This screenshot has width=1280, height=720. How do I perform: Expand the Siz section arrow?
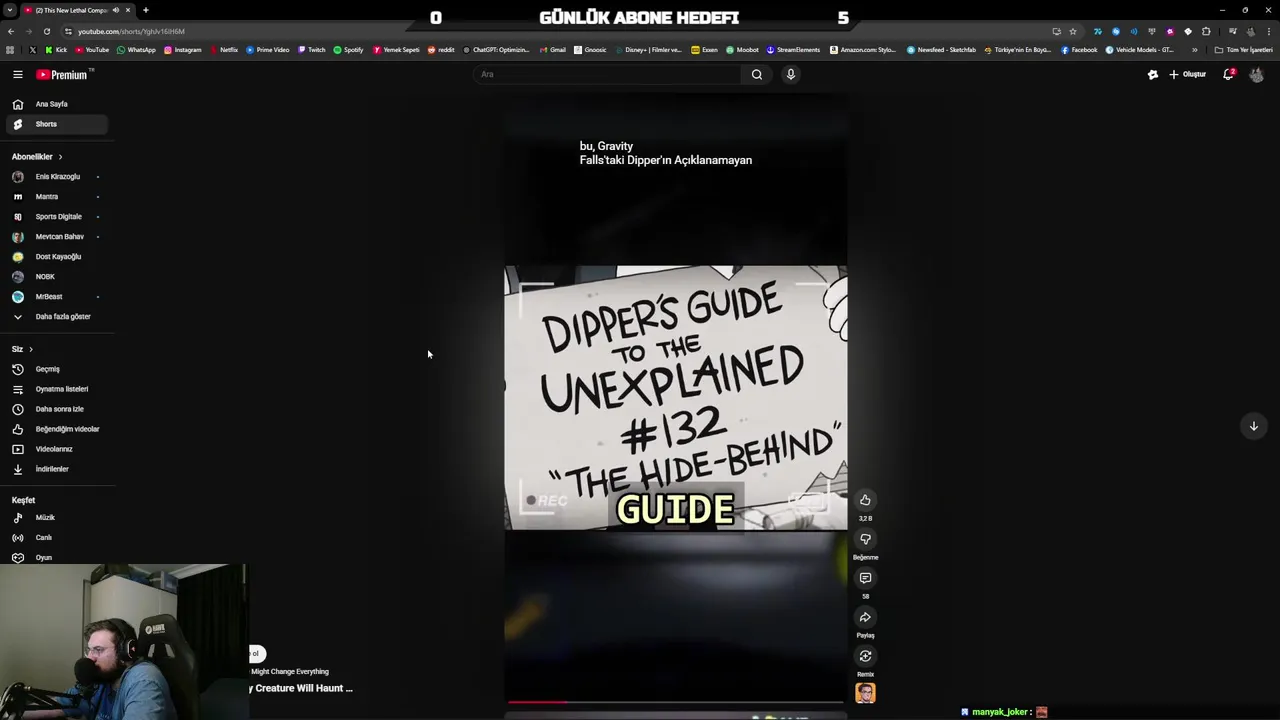31,349
